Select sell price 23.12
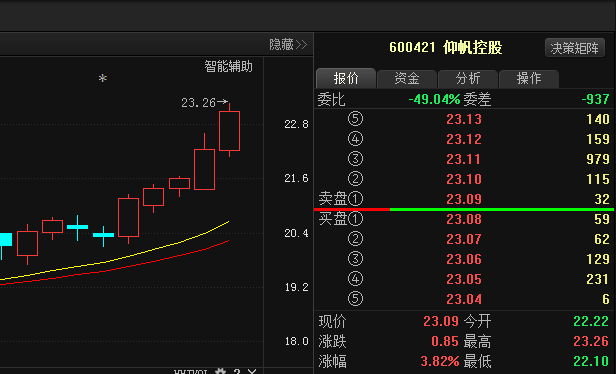The width and height of the screenshot is (616, 374). tap(464, 139)
